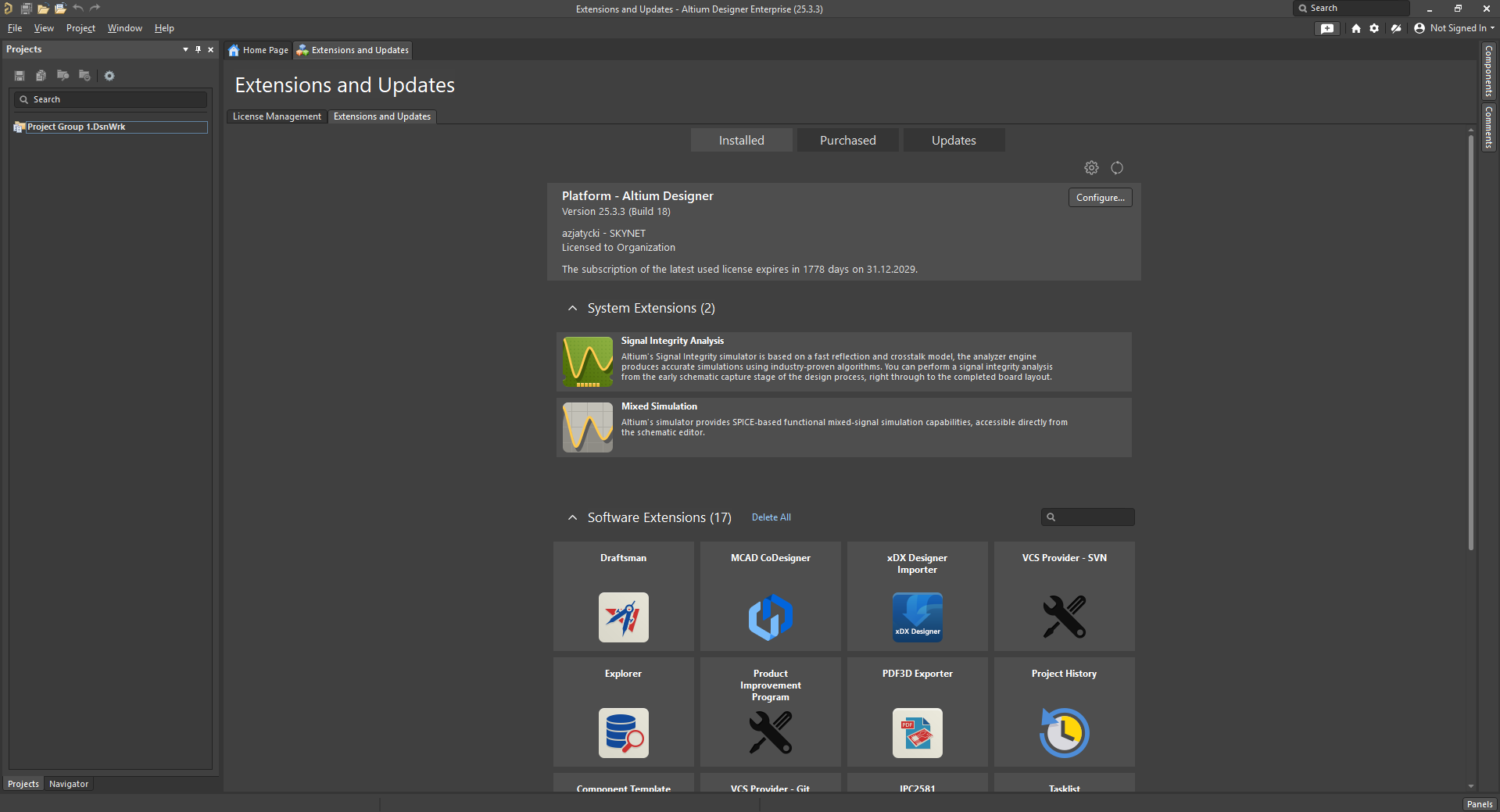Screen dimensions: 1500x812
Task: Open the Projects panel dropdown arrow
Action: click(x=185, y=49)
